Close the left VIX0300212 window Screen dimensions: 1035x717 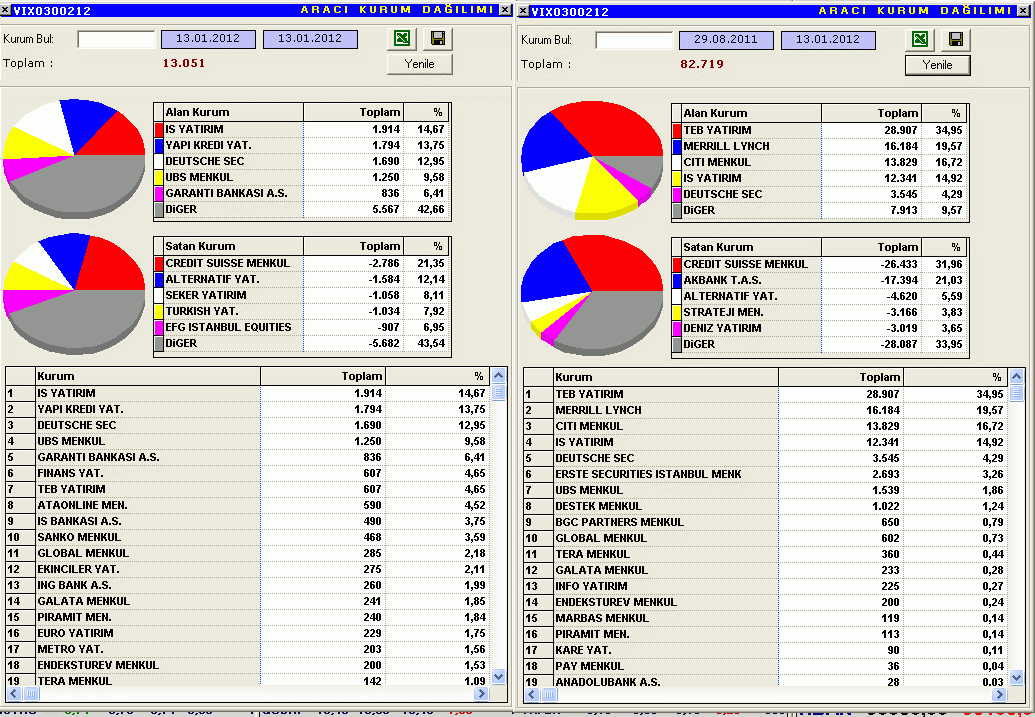[504, 11]
